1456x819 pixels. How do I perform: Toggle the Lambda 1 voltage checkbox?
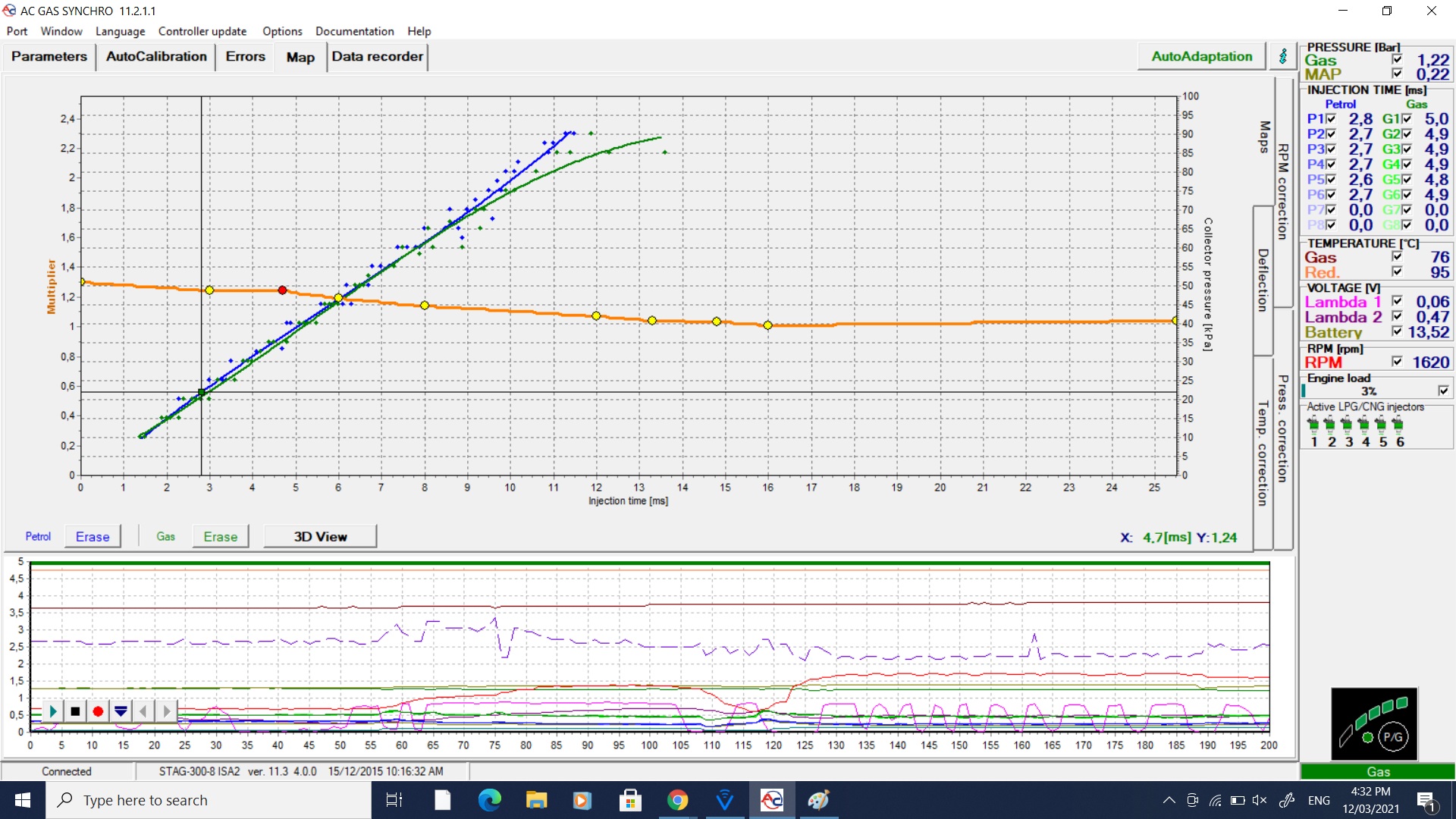tap(1397, 302)
